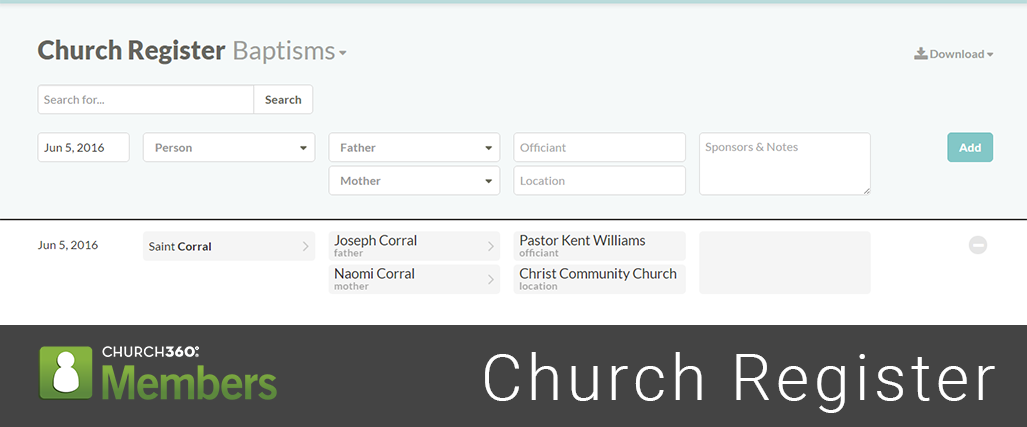Click the Add button

coord(969,148)
